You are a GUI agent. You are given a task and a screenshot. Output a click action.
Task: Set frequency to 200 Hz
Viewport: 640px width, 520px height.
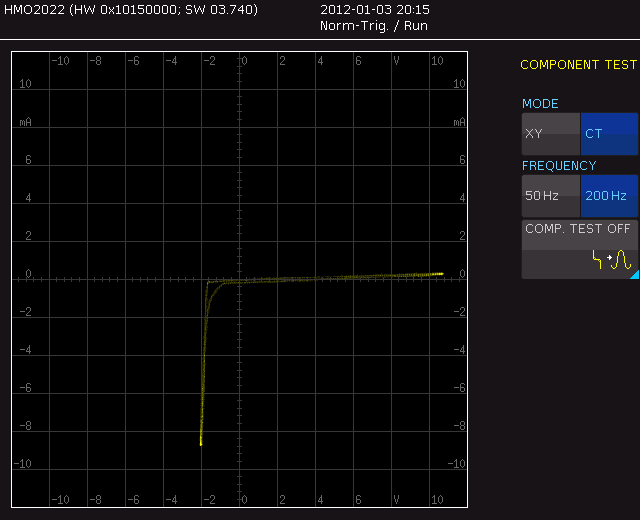(x=609, y=196)
